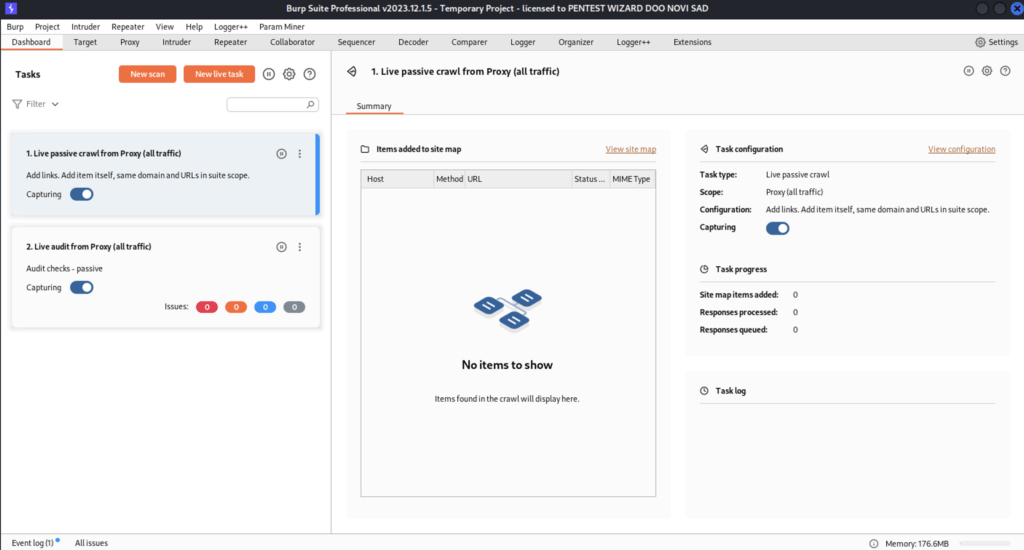This screenshot has height=550, width=1024.
Task: Open the Repeater menu in menu bar
Action: tap(127, 27)
